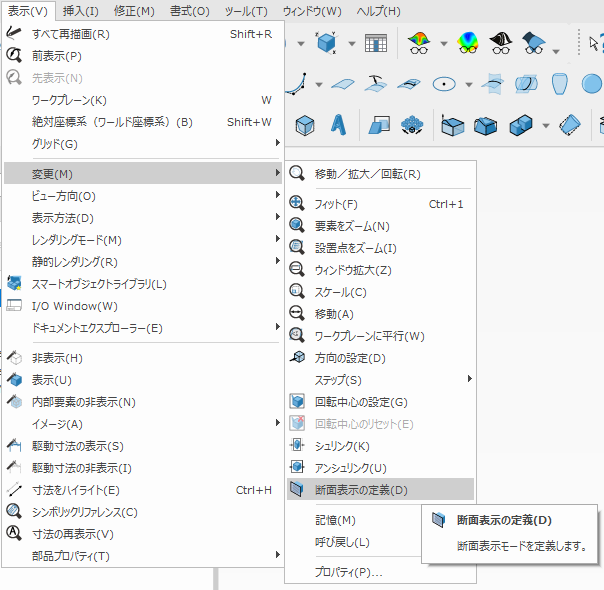Open the 修正(M) menu
Image resolution: width=604 pixels, height=590 pixels.
click(134, 11)
